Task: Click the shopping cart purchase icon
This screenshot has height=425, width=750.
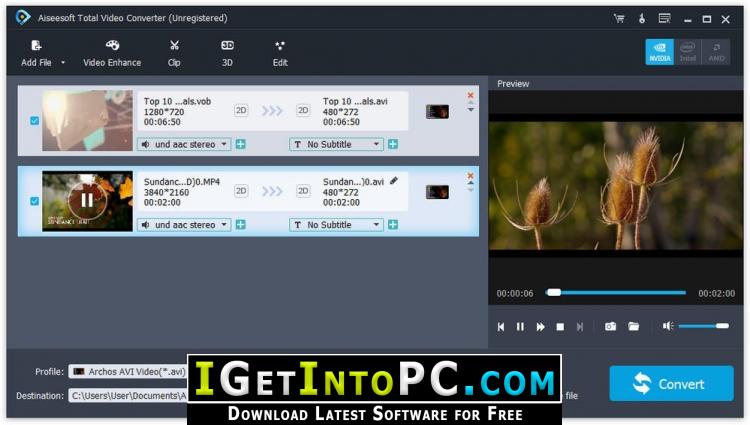Action: pyautogui.click(x=619, y=19)
